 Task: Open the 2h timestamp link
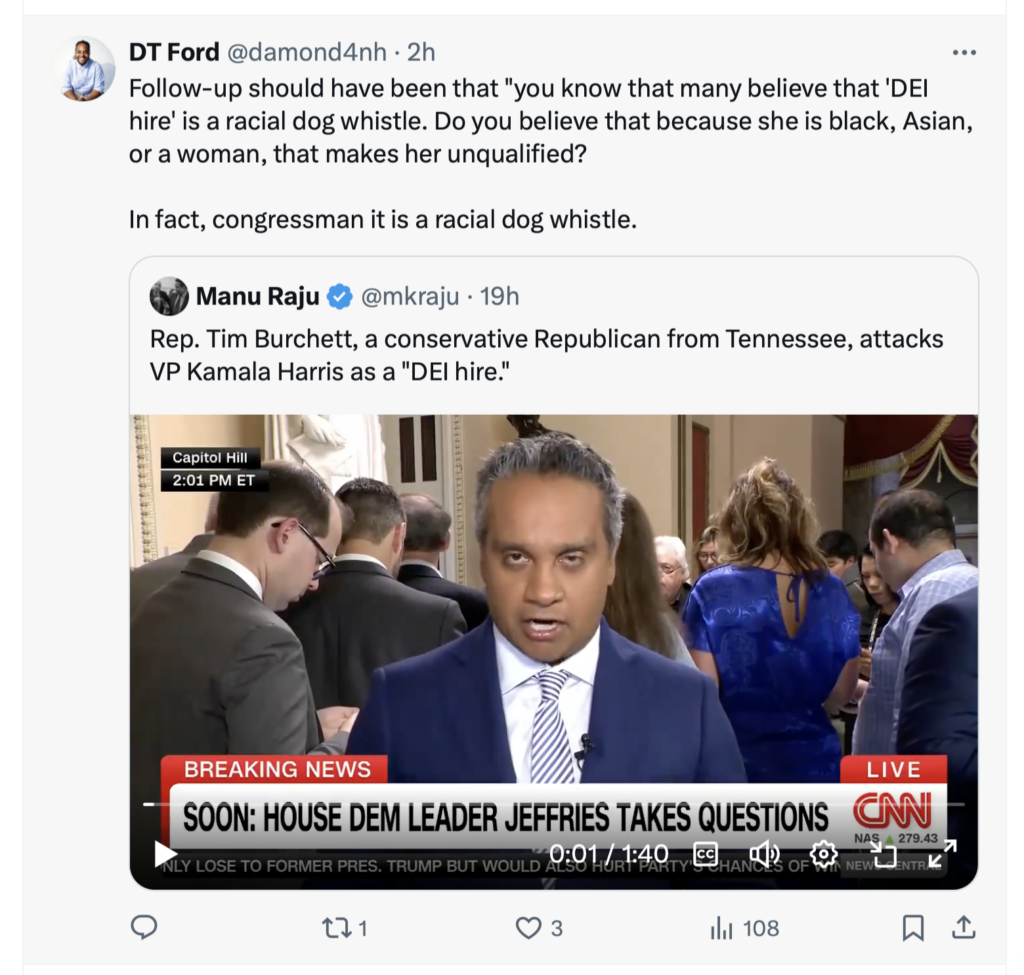[421, 52]
